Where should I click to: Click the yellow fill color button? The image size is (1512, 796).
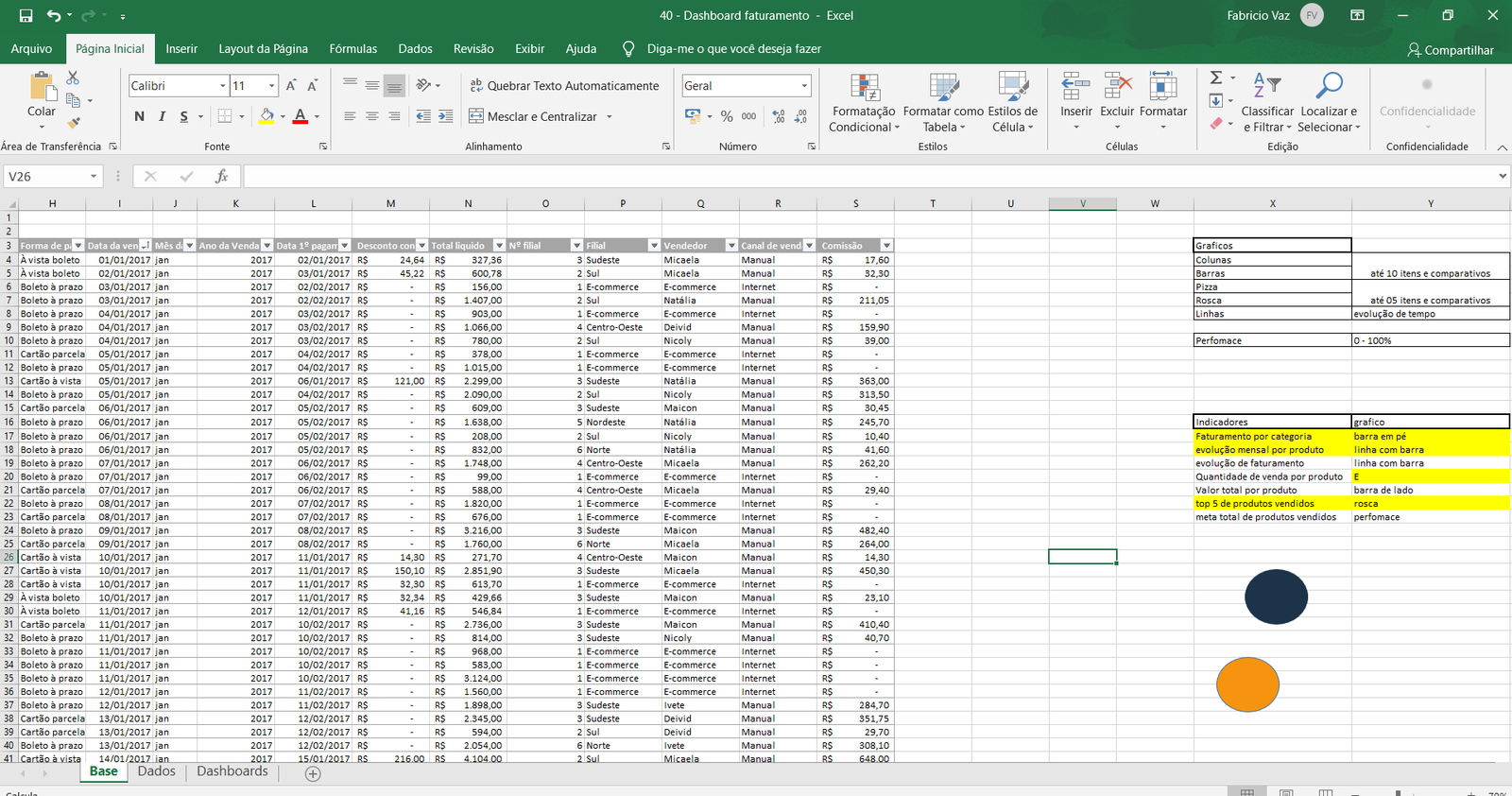click(266, 116)
